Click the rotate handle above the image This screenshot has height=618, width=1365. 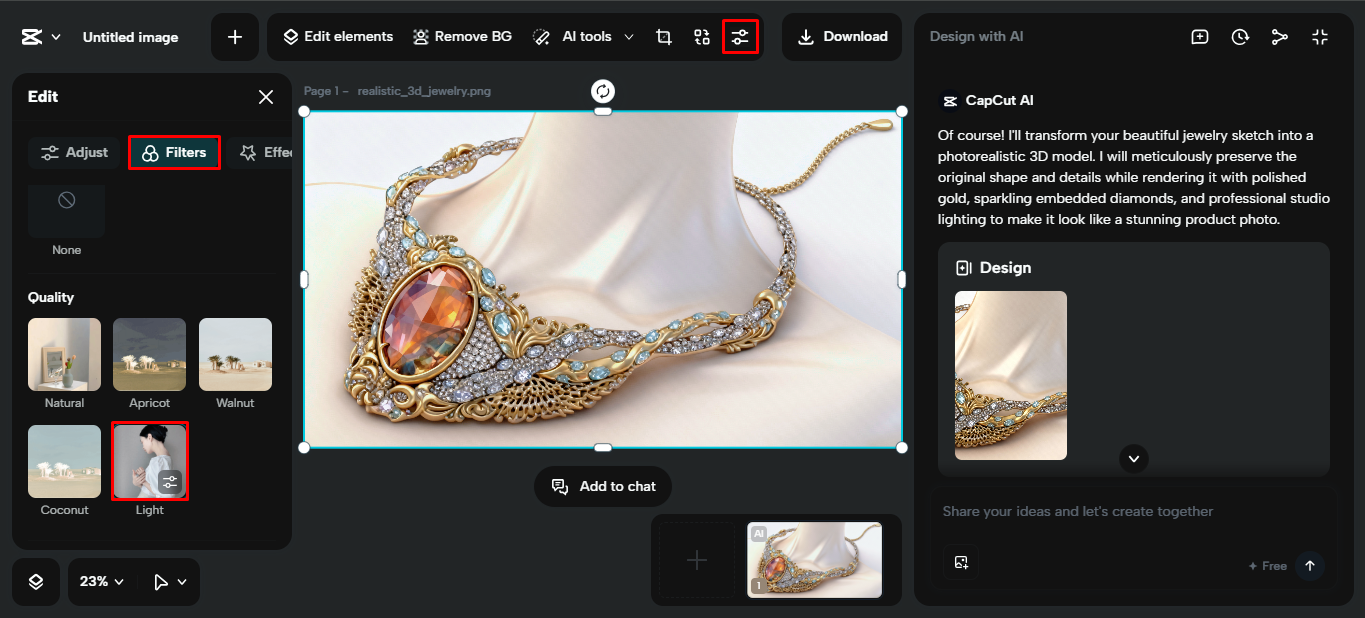click(x=603, y=92)
